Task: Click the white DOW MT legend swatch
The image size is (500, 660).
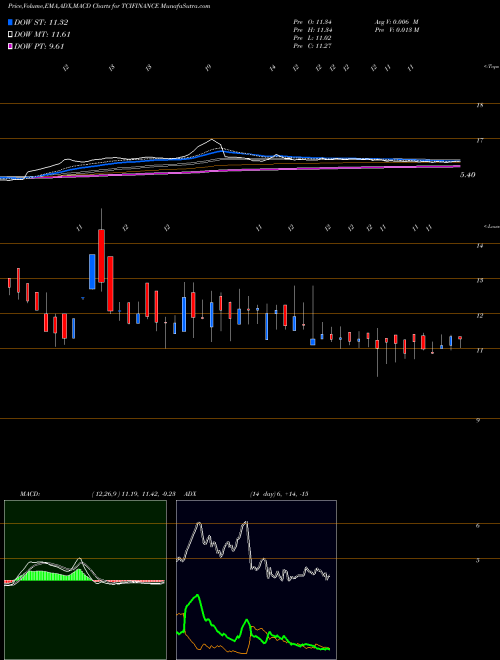Action: coord(11,35)
